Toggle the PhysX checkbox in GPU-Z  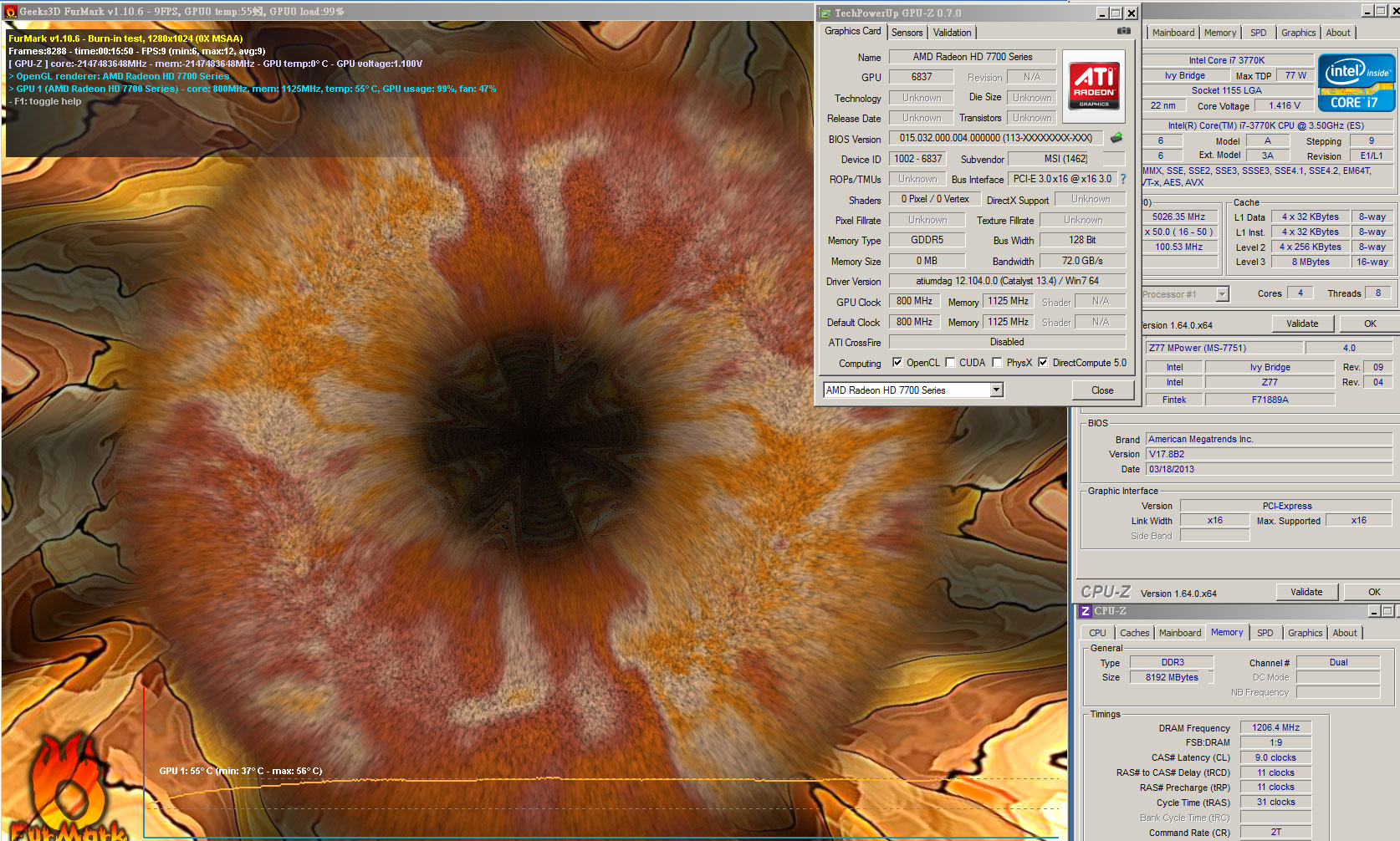coord(997,363)
